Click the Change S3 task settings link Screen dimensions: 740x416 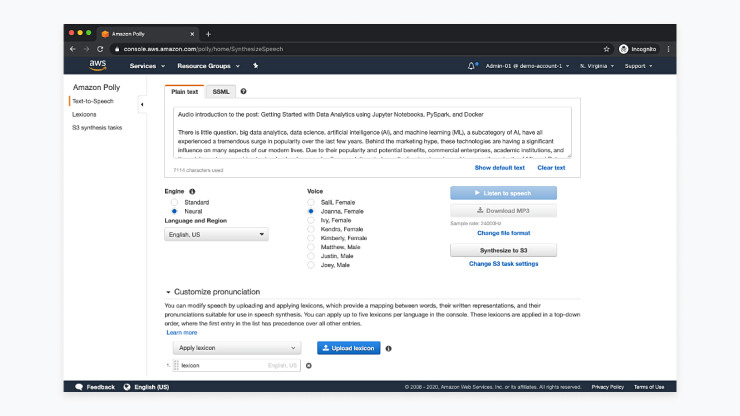pos(504,264)
